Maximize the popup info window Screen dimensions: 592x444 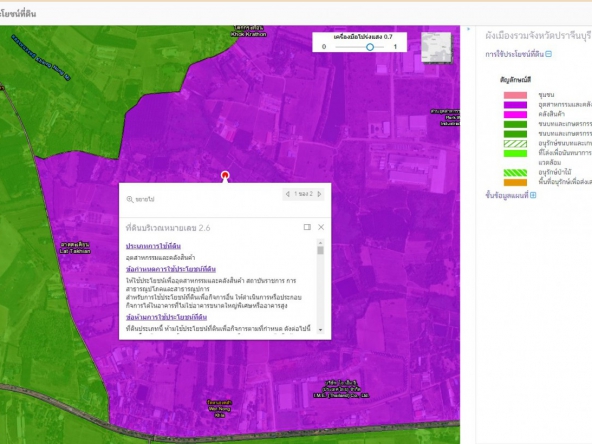(x=307, y=227)
